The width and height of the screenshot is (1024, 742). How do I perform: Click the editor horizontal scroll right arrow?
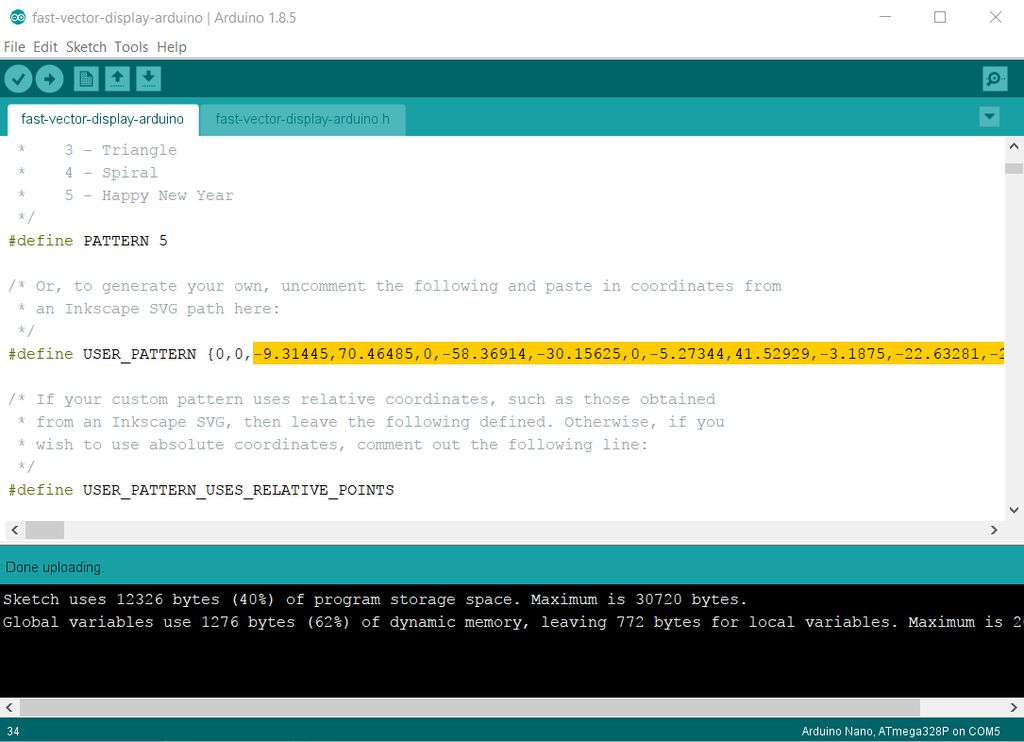coord(994,530)
